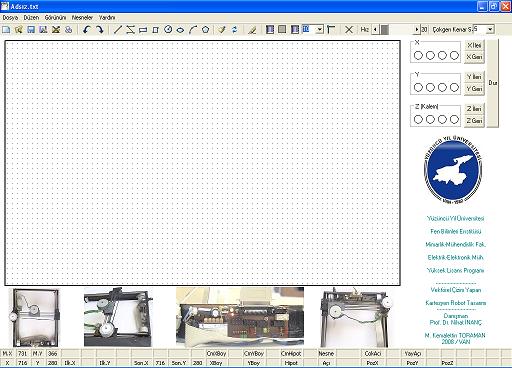
Task: Click the corner axis origin icon
Action: (x=331, y=30)
